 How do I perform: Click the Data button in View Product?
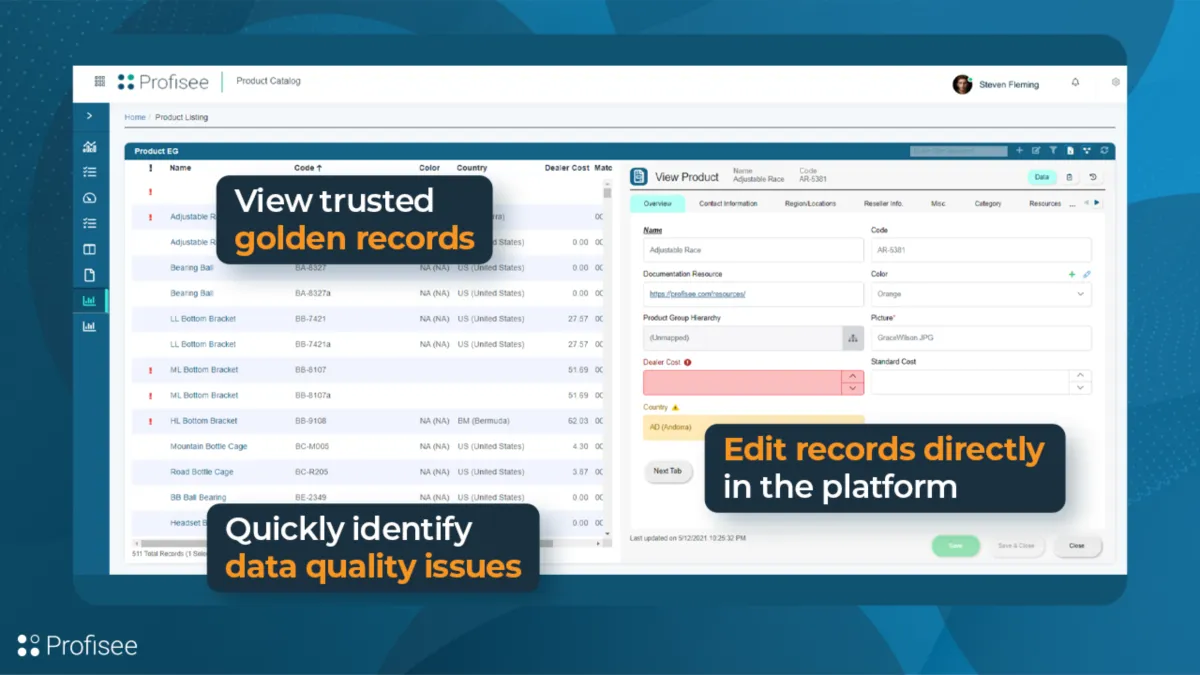pos(1042,177)
